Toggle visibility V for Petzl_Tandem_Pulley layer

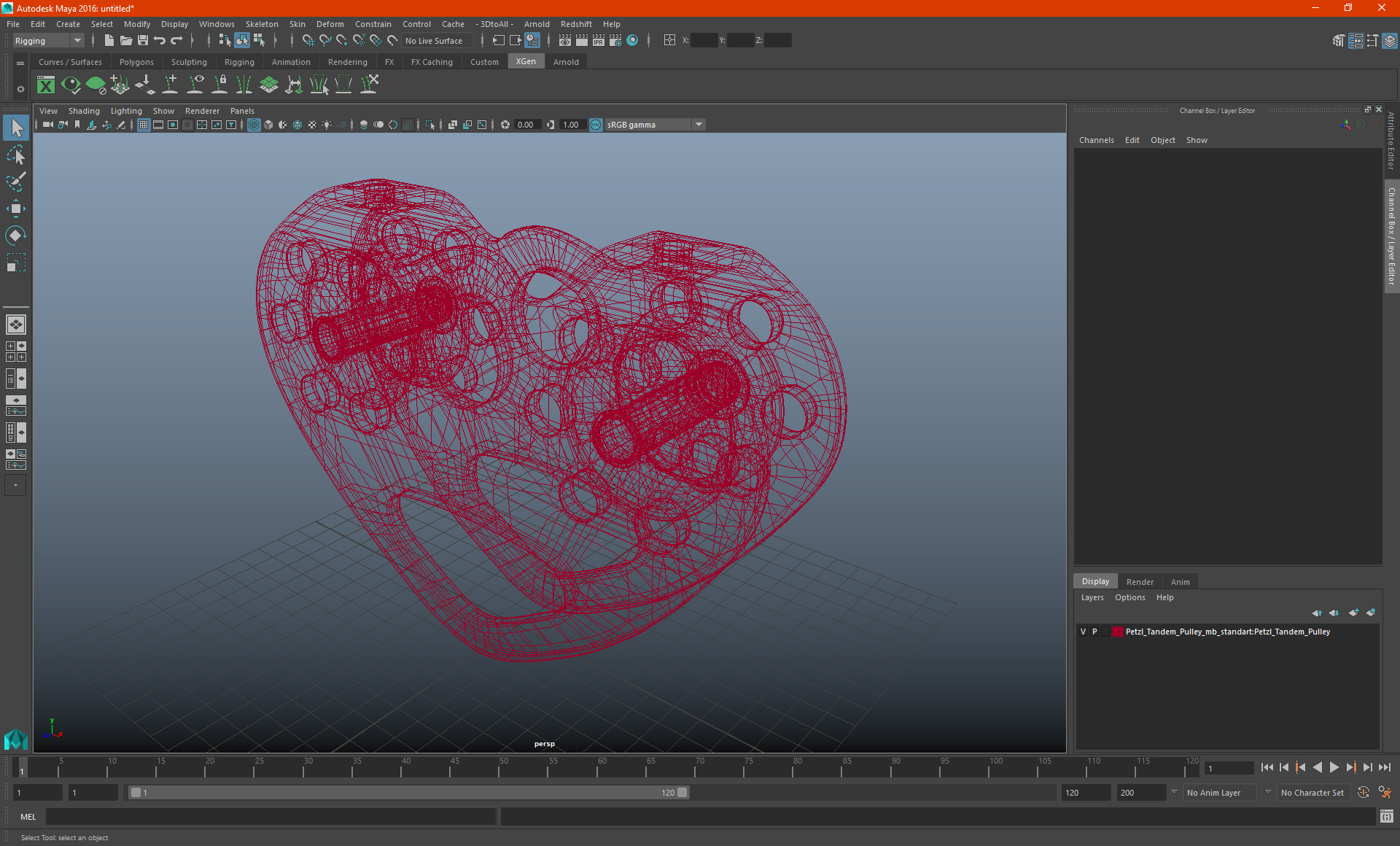[1083, 631]
